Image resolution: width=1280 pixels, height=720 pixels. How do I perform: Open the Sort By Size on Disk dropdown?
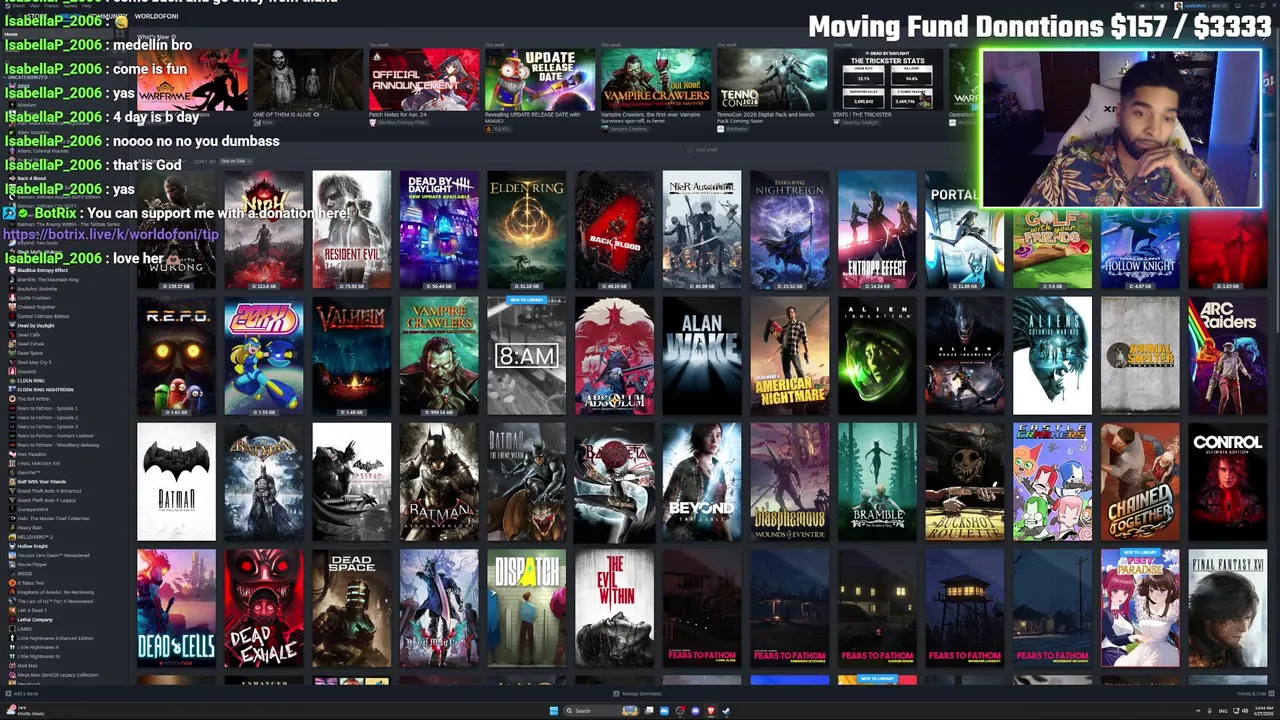[x=236, y=161]
